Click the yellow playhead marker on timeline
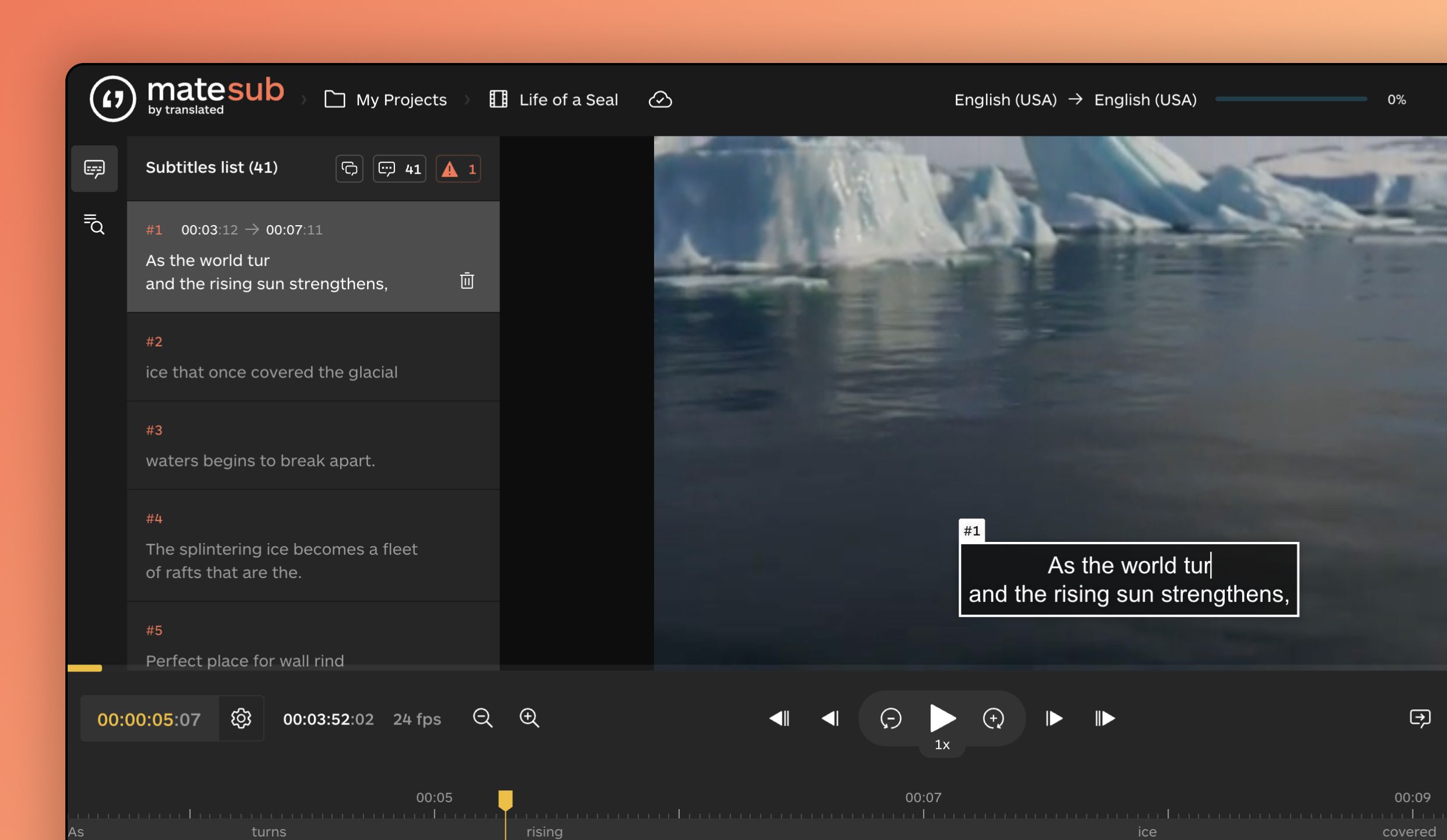The width and height of the screenshot is (1447, 840). tap(505, 800)
